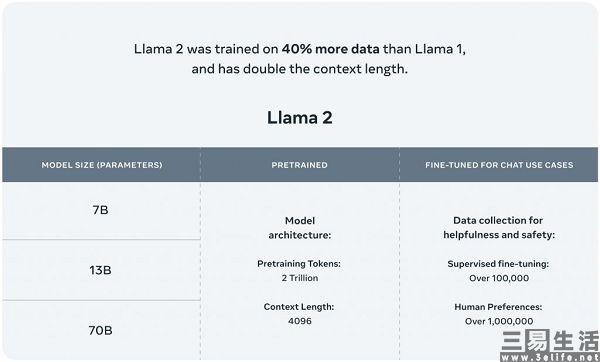Click the 3elife.net watermark logo
The width and height of the screenshot is (600, 362).
click(x=549, y=346)
